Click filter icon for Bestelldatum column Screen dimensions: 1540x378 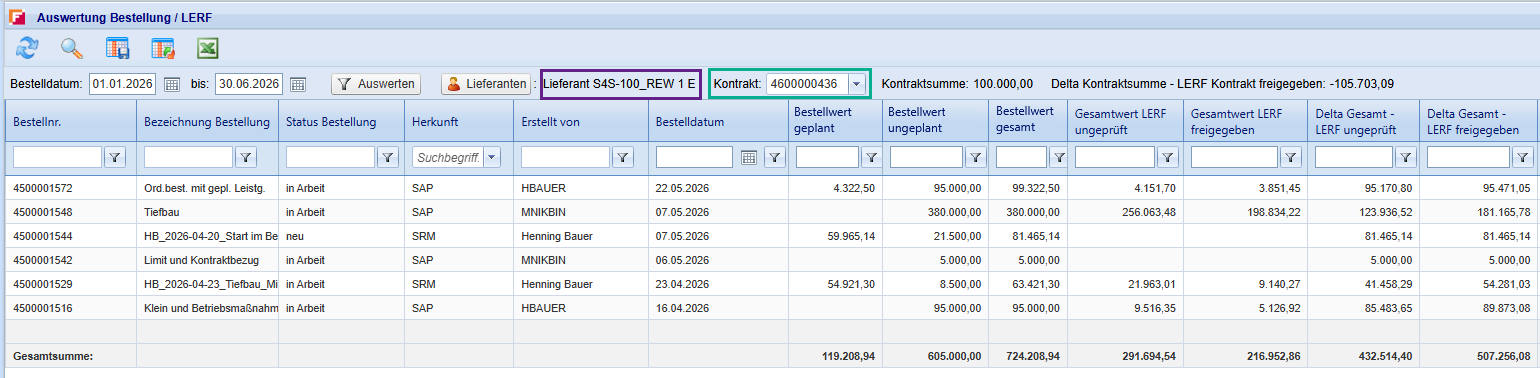pyautogui.click(x=774, y=157)
